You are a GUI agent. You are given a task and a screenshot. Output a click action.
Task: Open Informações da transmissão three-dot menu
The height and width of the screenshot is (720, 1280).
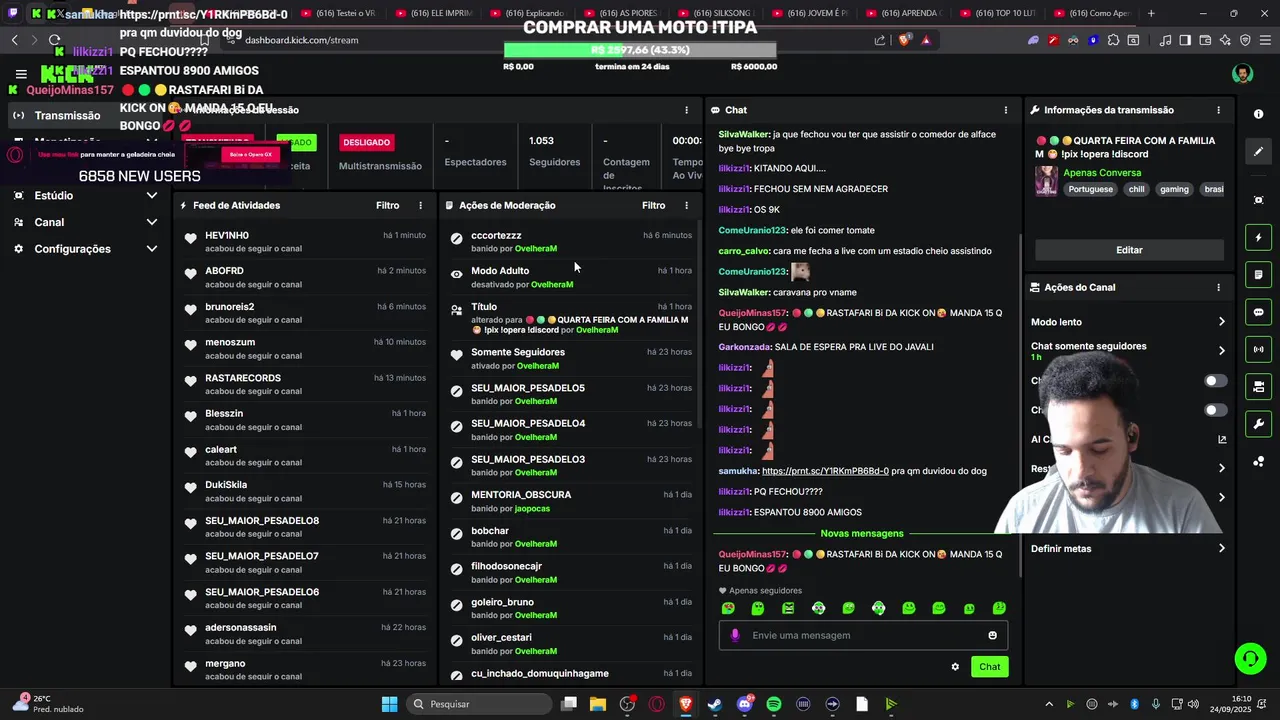(x=1218, y=110)
